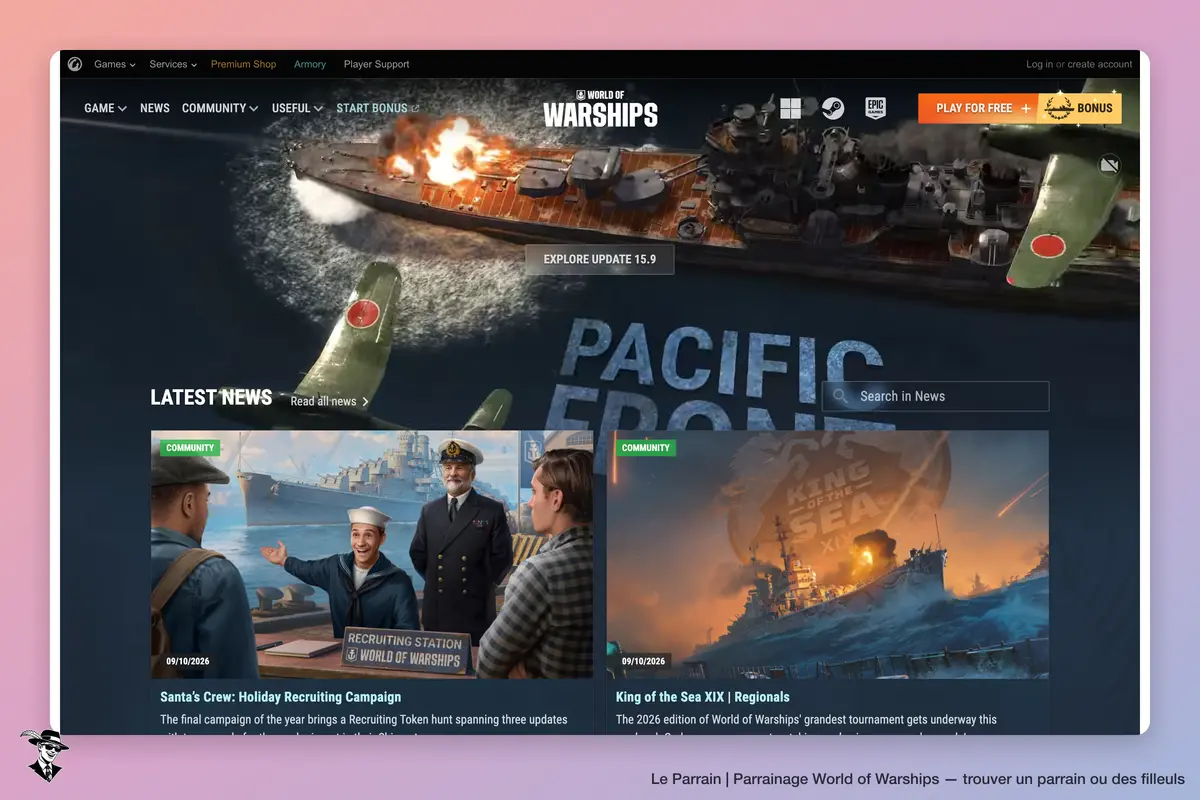Open Santa's Crew recruiting station thumbnail

click(372, 555)
